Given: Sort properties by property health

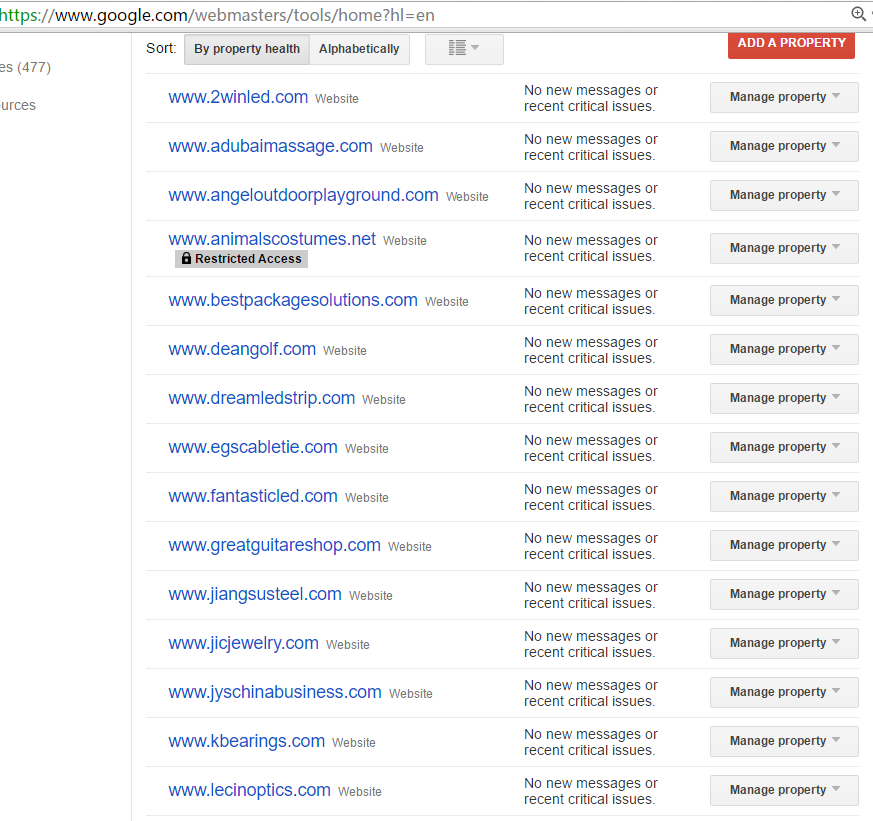Looking at the screenshot, I should 247,49.
